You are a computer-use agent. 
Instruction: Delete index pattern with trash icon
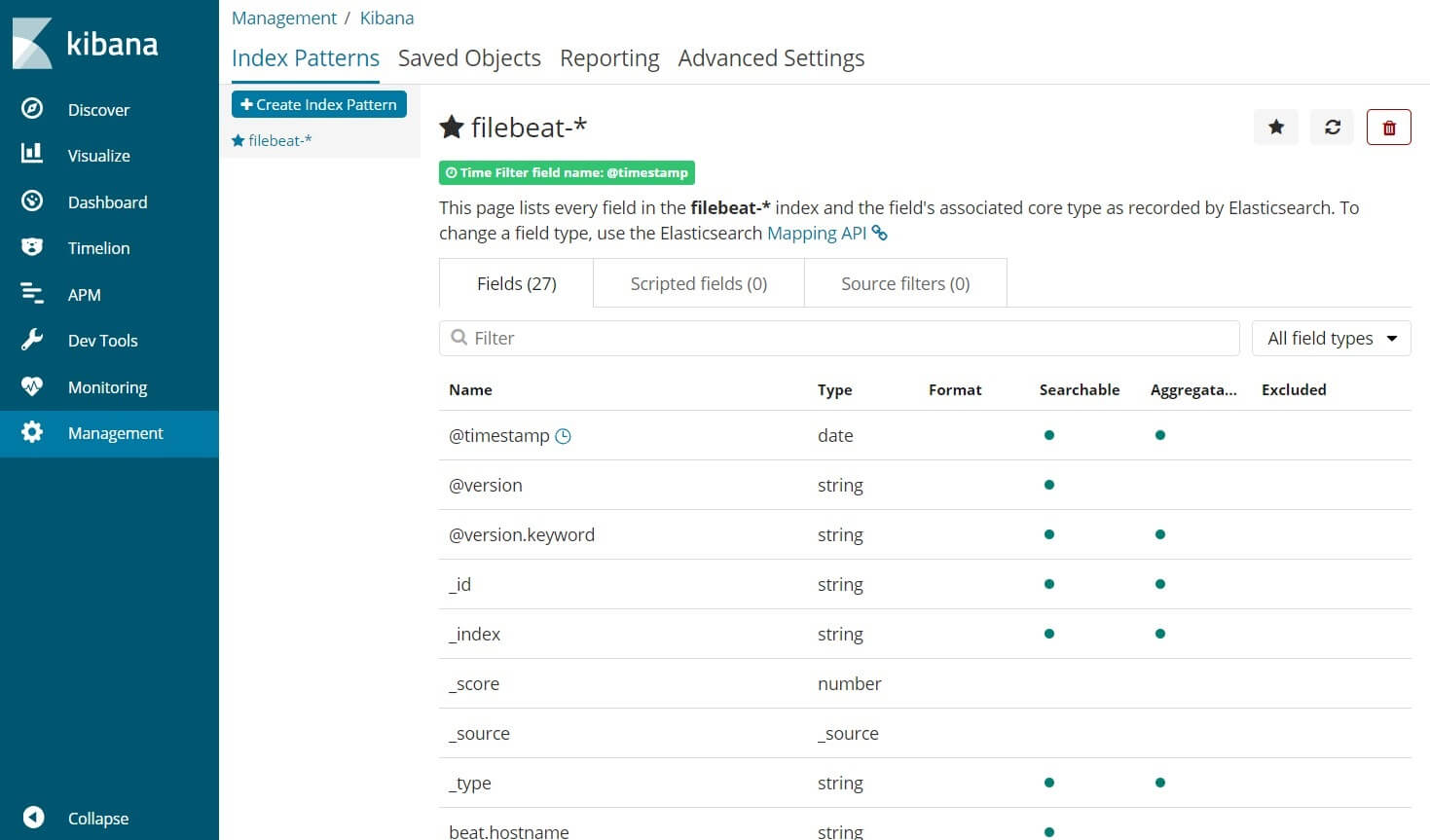[x=1389, y=127]
